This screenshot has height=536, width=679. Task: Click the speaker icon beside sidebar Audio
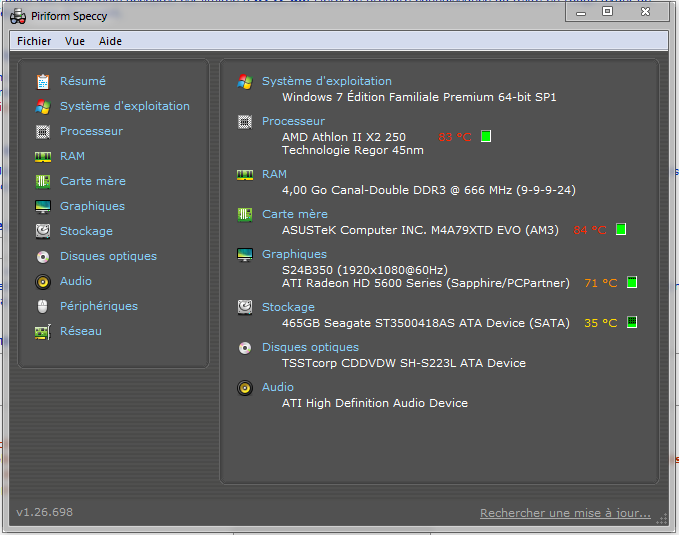pos(43,282)
